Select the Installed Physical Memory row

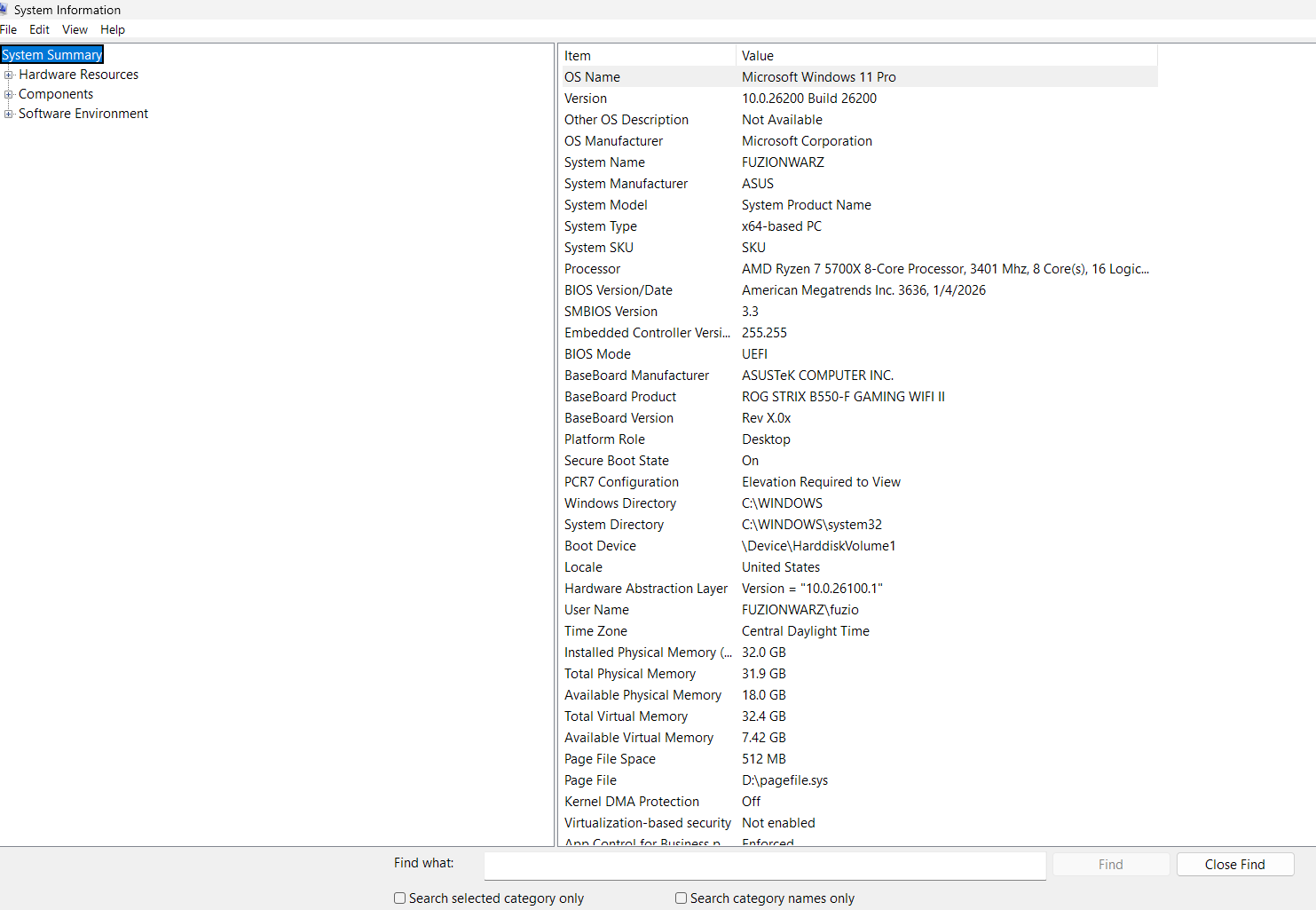(859, 653)
